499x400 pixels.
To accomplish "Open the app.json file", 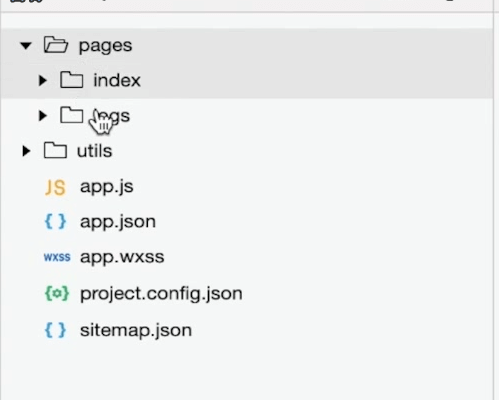I will [x=118, y=222].
